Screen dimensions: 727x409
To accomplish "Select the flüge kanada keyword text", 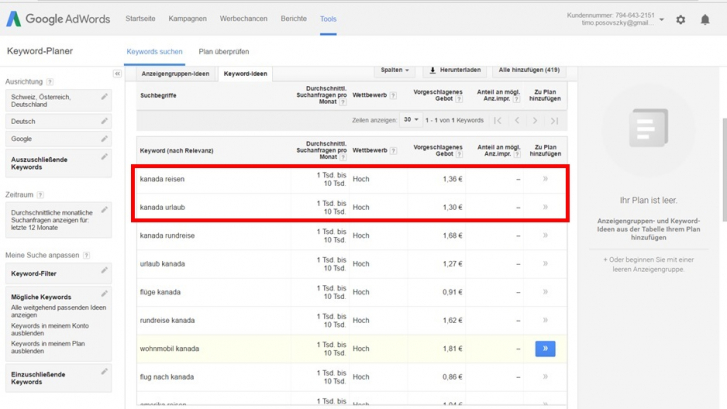I will pos(160,292).
